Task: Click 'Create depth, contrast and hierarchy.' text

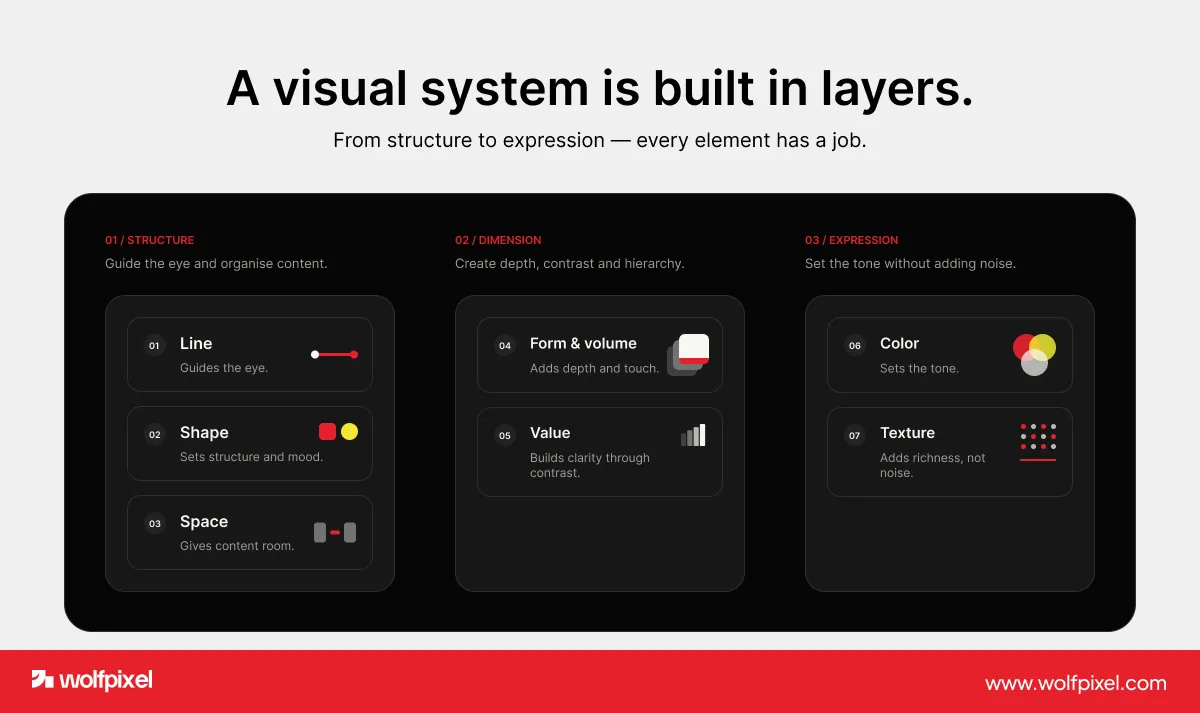Action: click(570, 264)
